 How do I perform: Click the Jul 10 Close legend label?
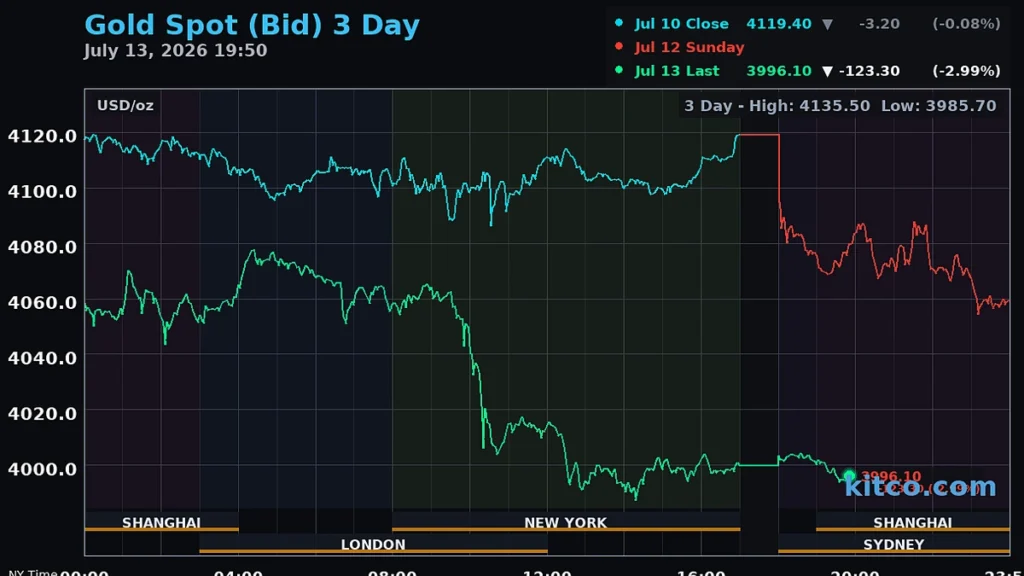[681, 24]
